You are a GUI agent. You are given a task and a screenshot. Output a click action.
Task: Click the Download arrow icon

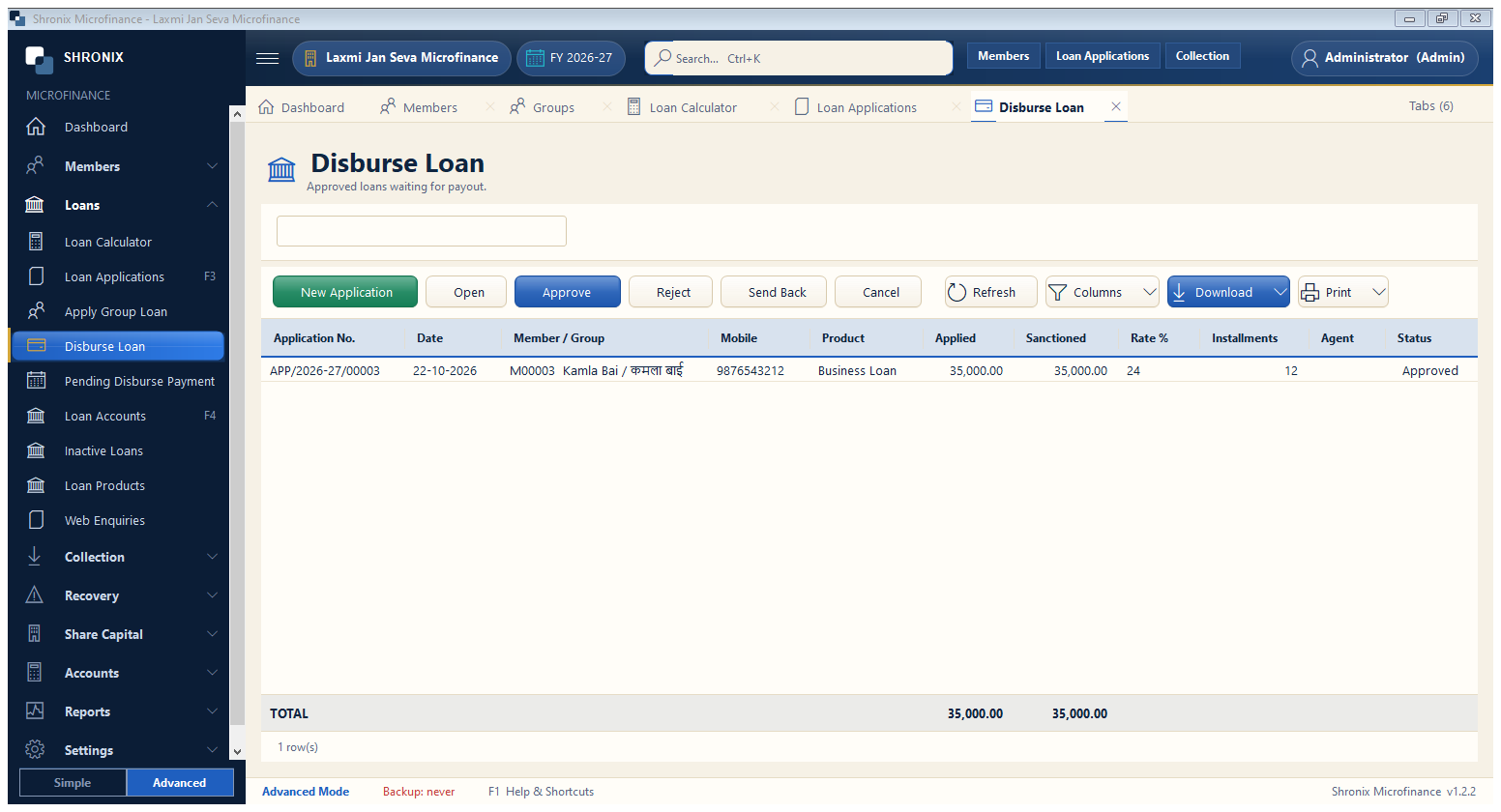pos(1179,292)
